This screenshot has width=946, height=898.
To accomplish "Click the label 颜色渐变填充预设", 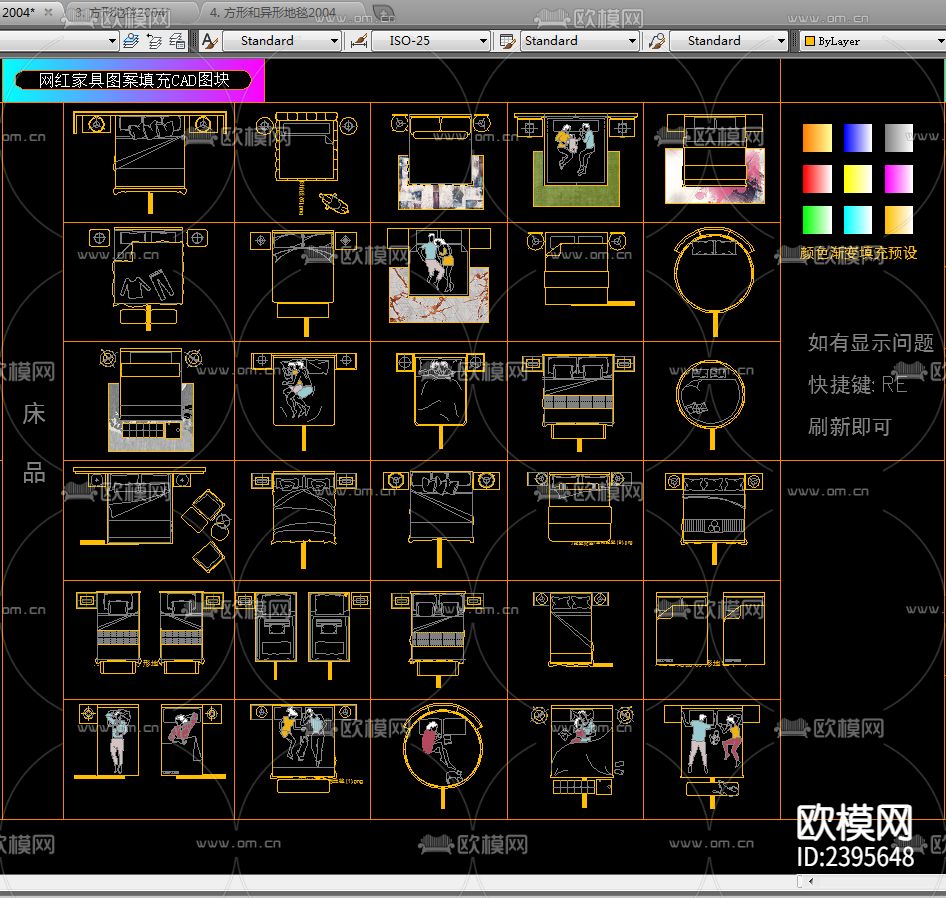I will [858, 253].
